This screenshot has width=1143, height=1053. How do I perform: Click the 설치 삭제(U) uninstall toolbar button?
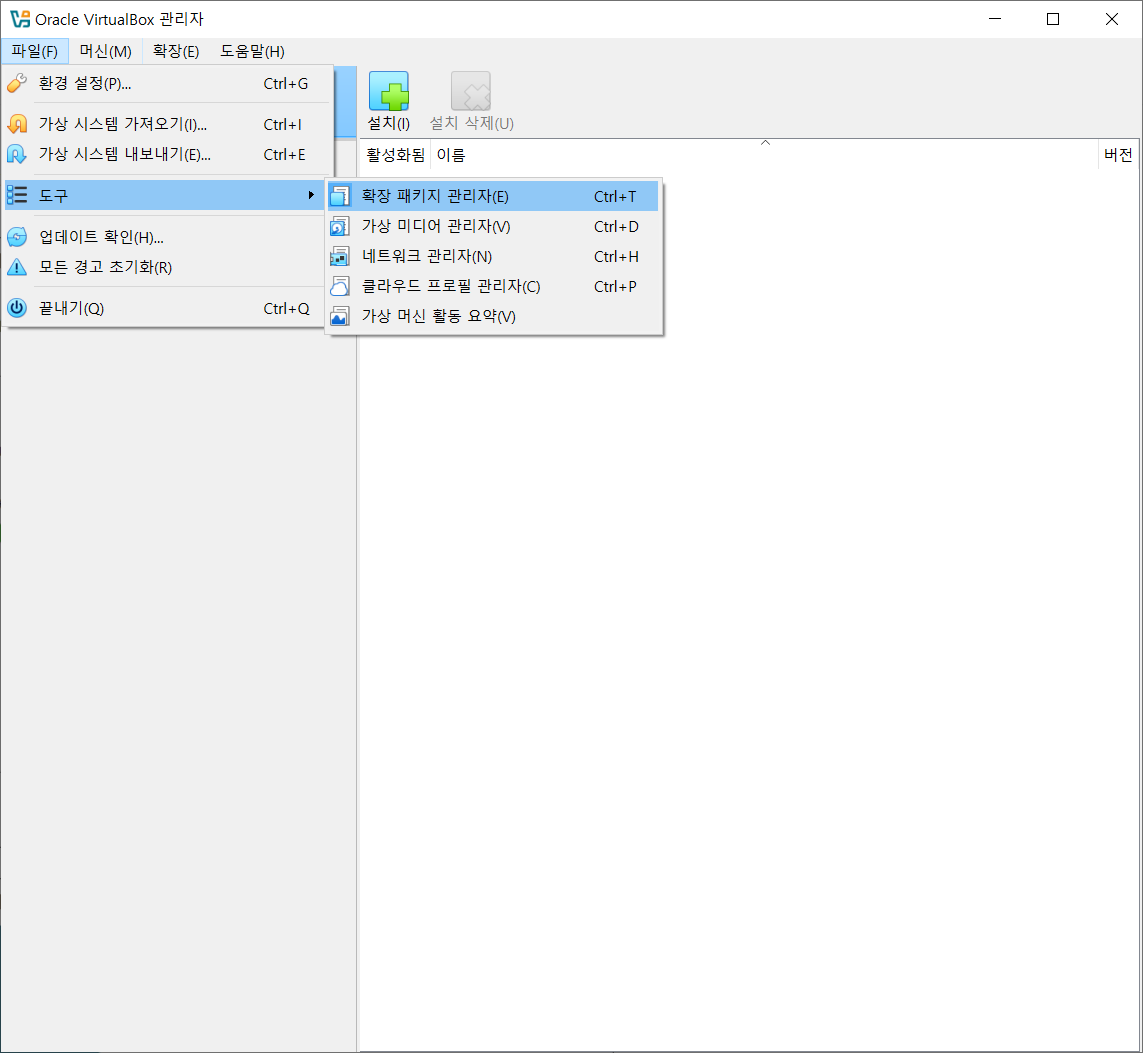(471, 101)
